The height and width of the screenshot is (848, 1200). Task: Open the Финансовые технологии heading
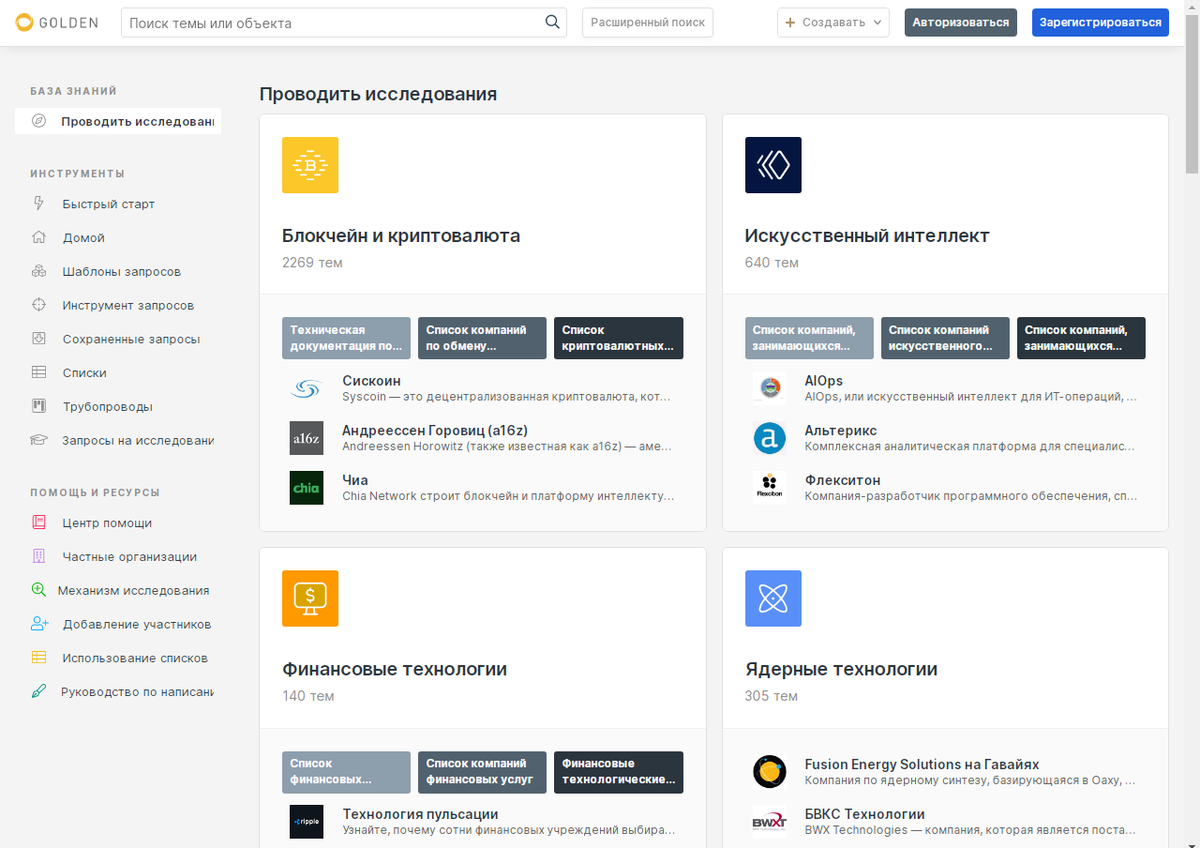[395, 669]
